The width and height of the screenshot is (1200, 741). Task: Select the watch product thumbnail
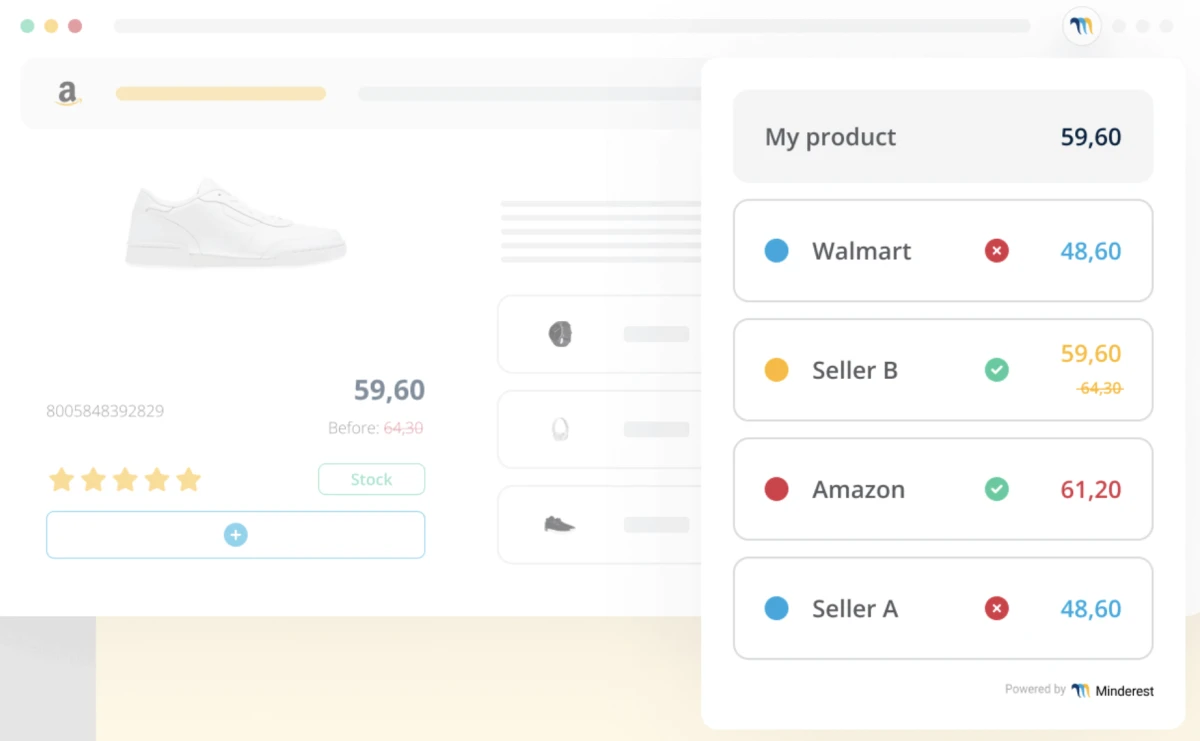click(560, 334)
